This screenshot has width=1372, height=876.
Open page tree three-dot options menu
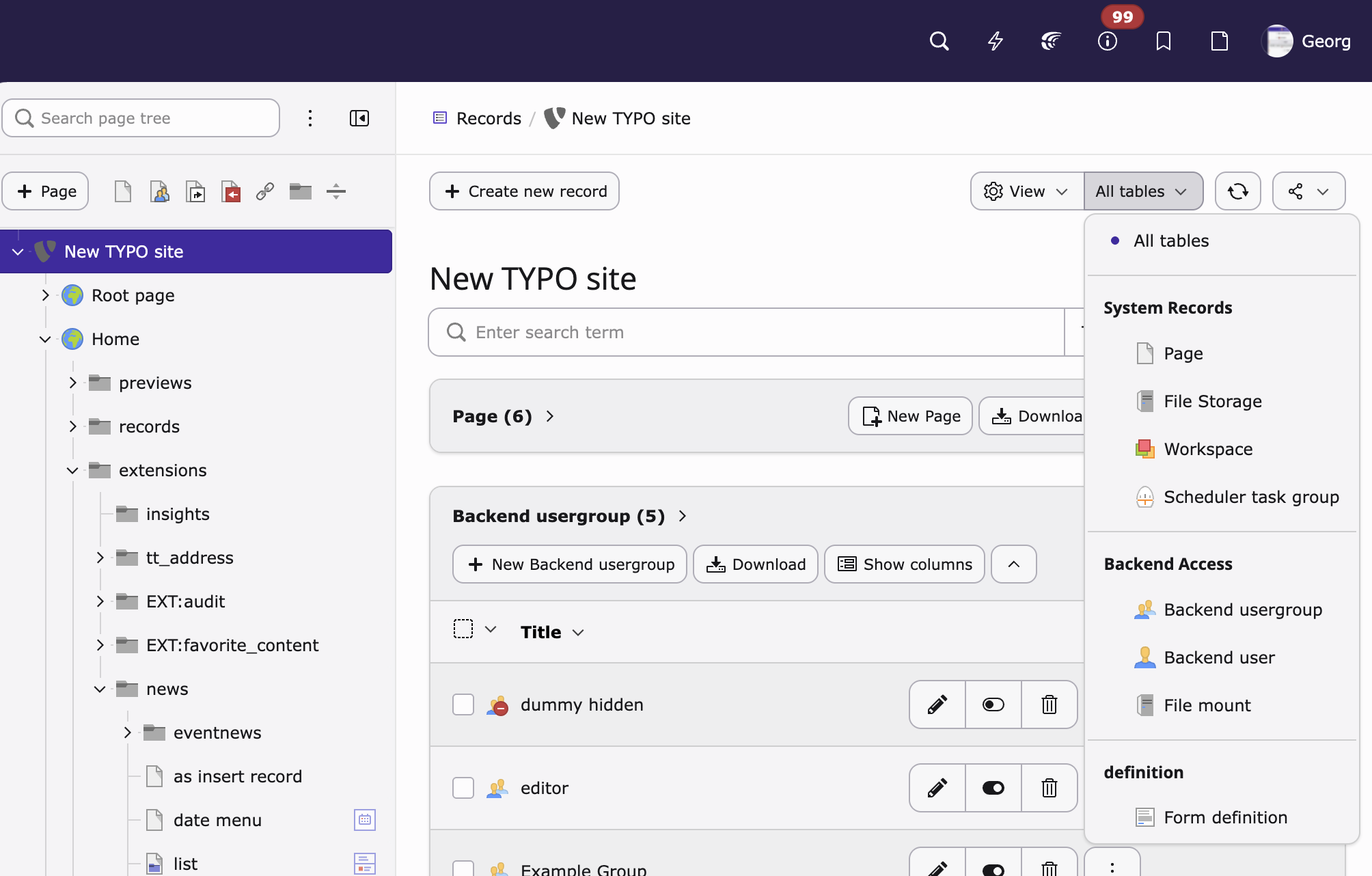coord(310,118)
